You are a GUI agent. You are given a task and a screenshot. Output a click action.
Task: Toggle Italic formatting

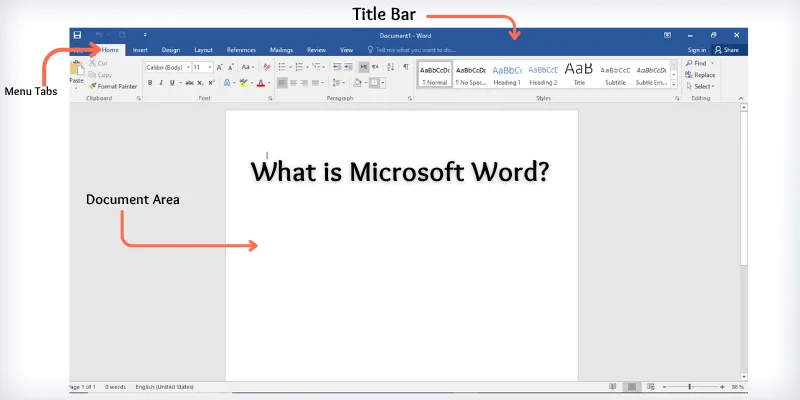tap(161, 83)
